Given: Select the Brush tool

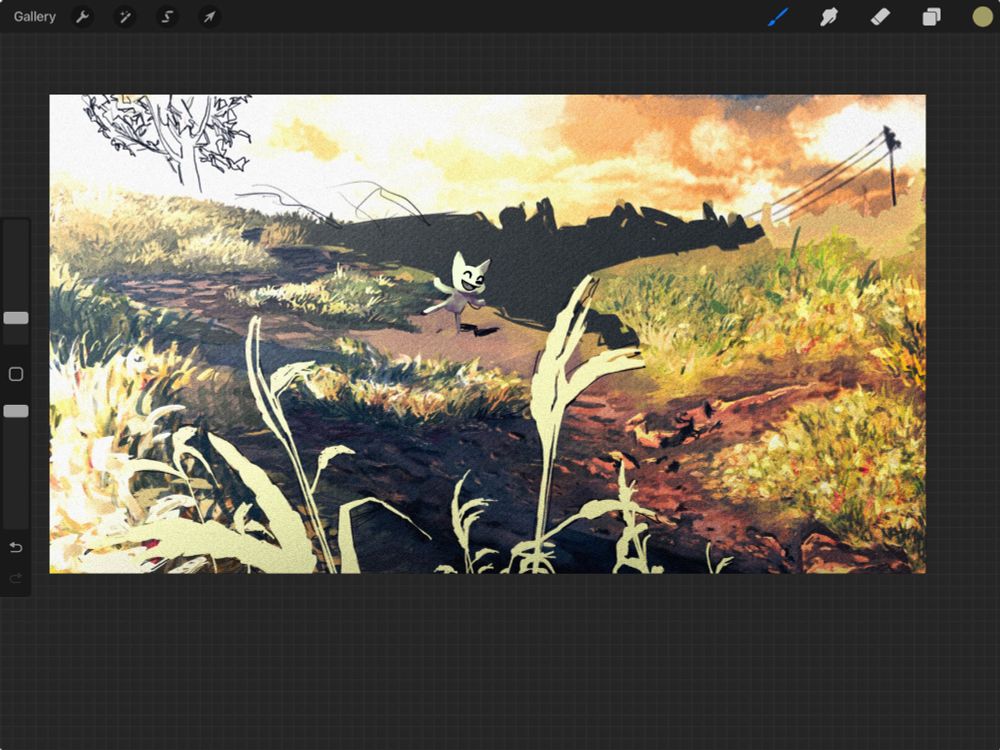Looking at the screenshot, I should [x=778, y=17].
